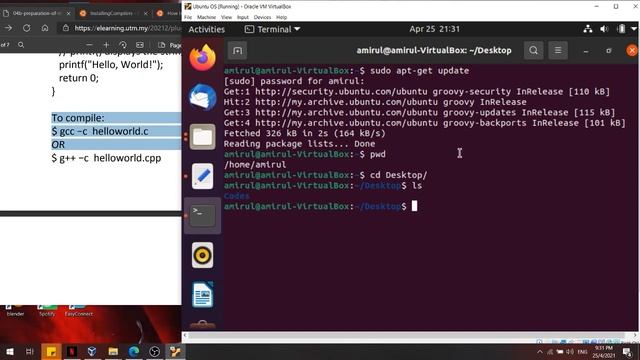Click '/home/amirul' terminal output line
640x360 pixels.
[255, 164]
